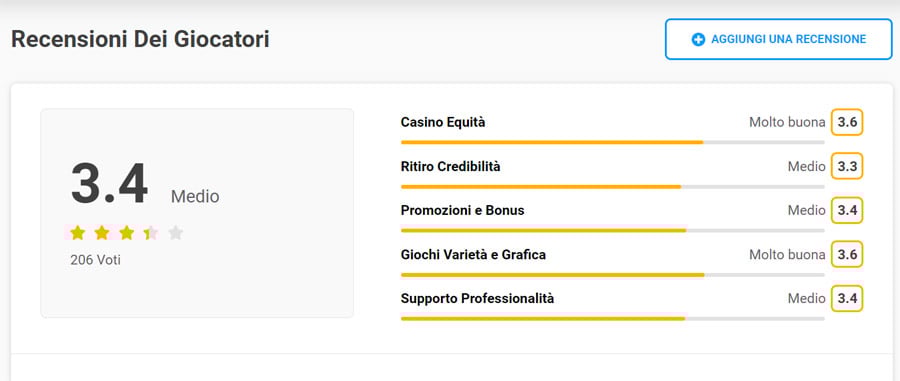Click the third yellow star
This screenshot has height=381, width=900.
pos(127,232)
